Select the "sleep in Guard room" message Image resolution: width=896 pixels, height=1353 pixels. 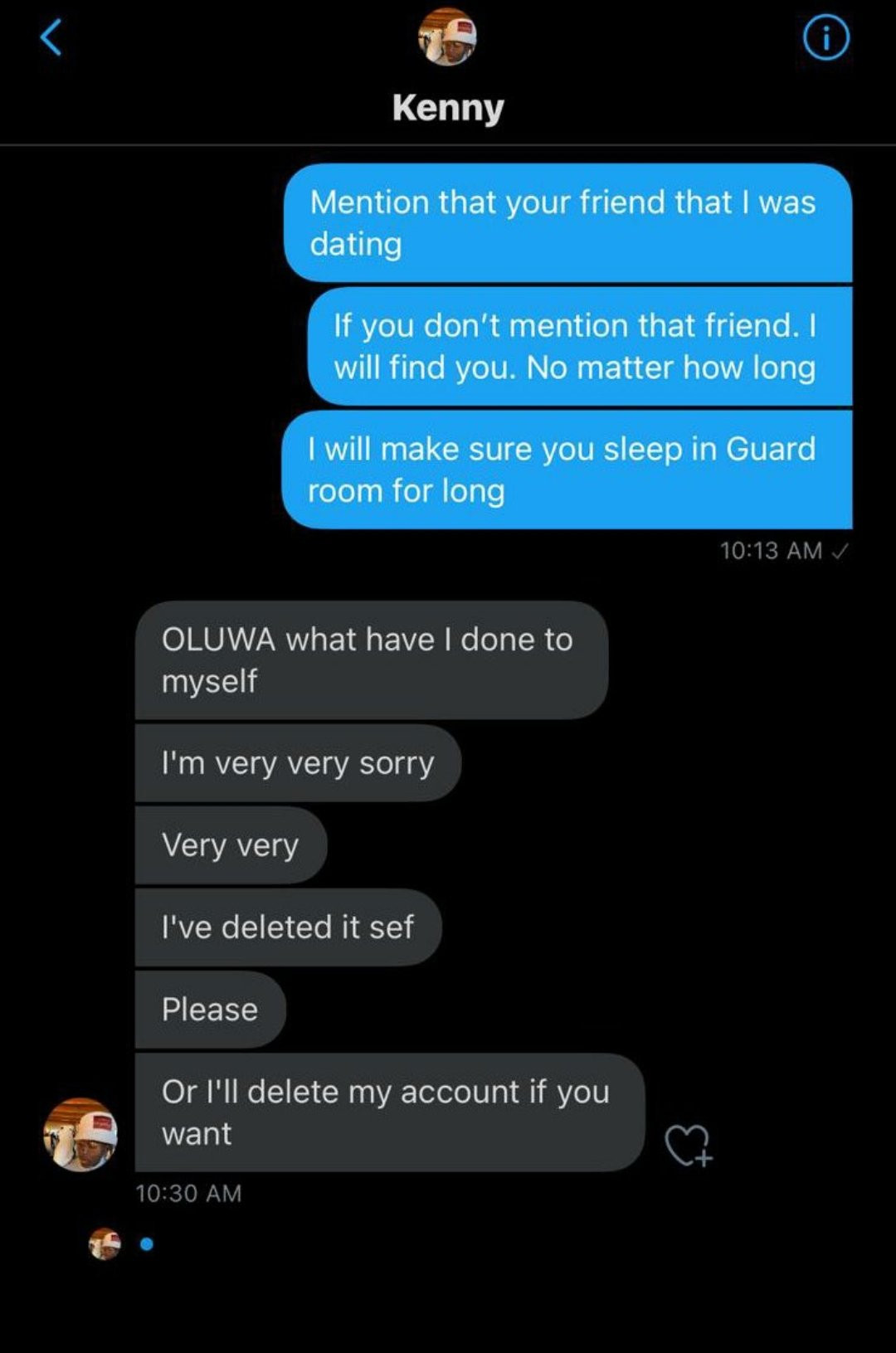[x=567, y=470]
